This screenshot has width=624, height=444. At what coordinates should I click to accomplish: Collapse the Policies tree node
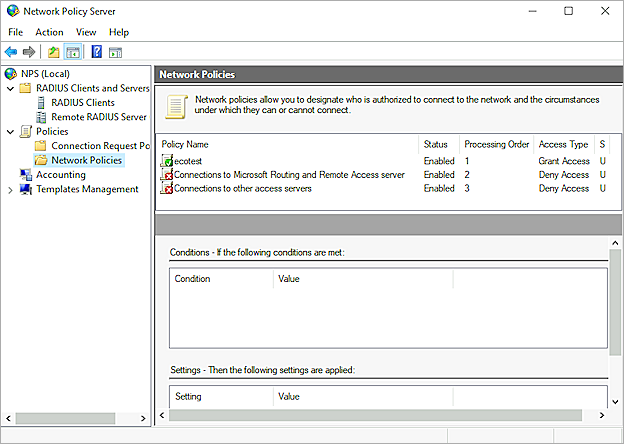pyautogui.click(x=11, y=131)
